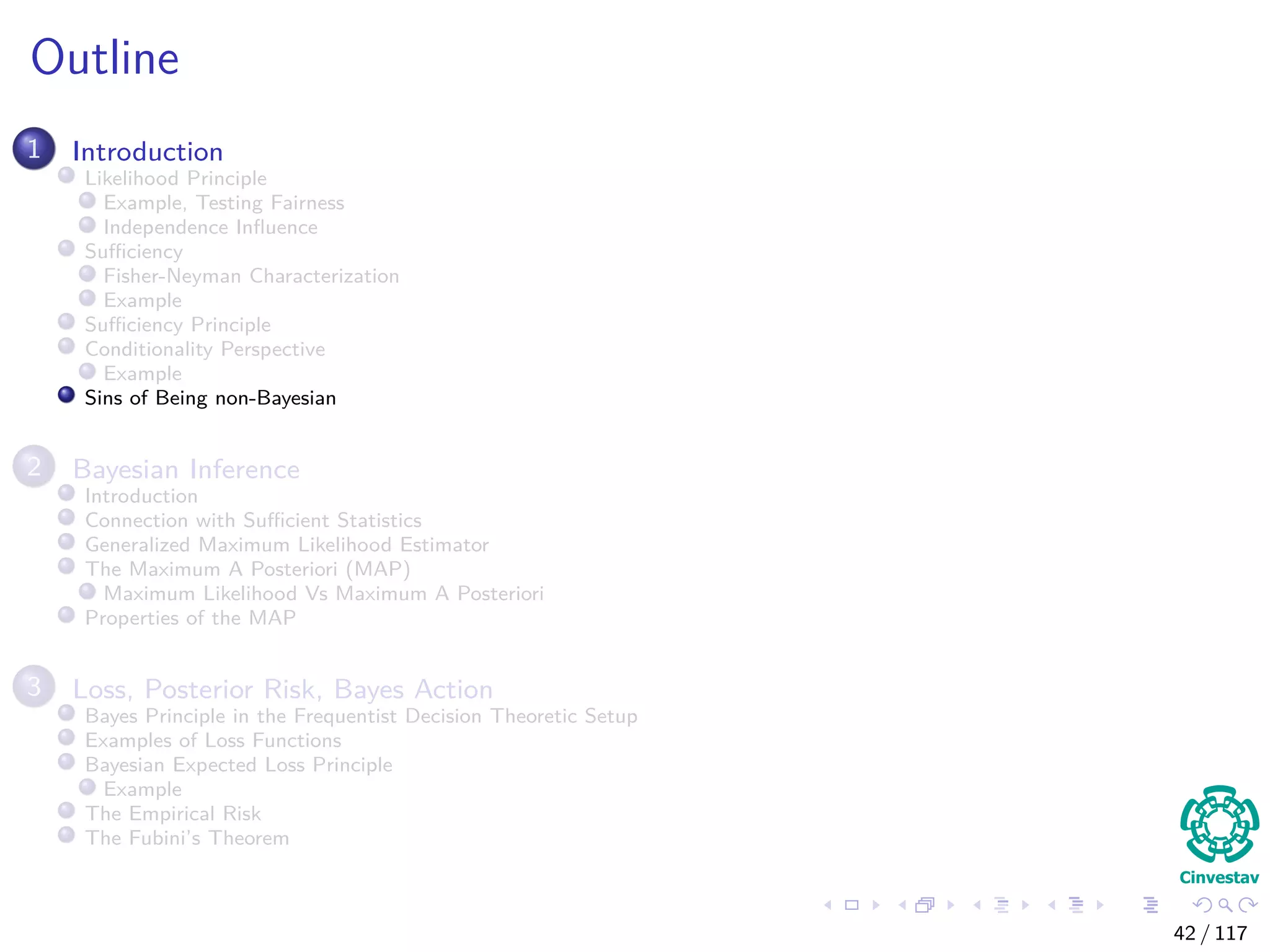Open the Sins of Being non-Bayesian section
Screen dimensions: 1270x952
click(x=210, y=398)
